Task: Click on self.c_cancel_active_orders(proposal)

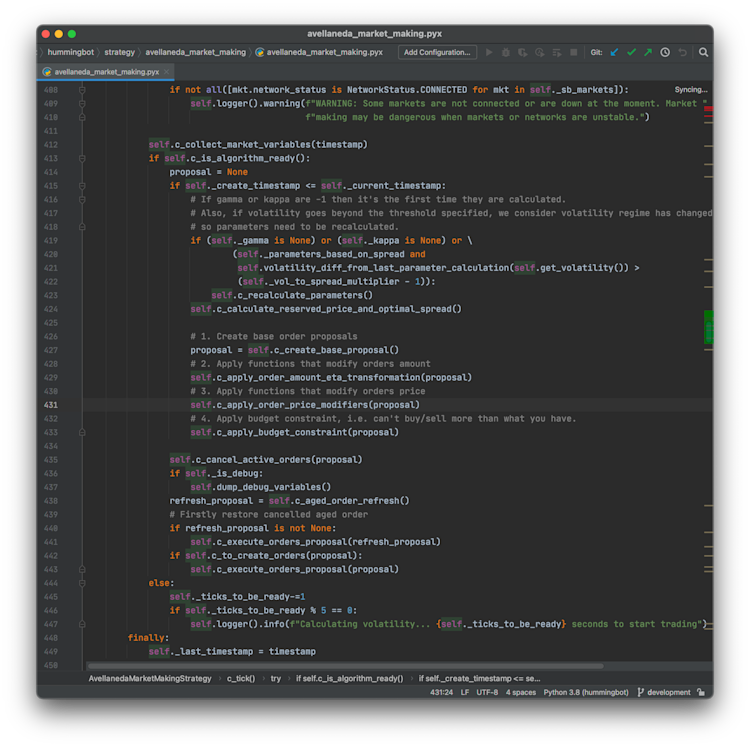Action: (266, 460)
